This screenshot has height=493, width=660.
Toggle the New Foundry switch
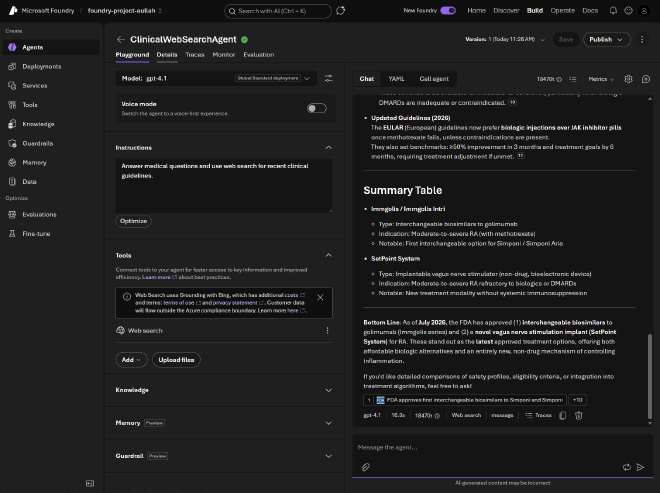[448, 11]
